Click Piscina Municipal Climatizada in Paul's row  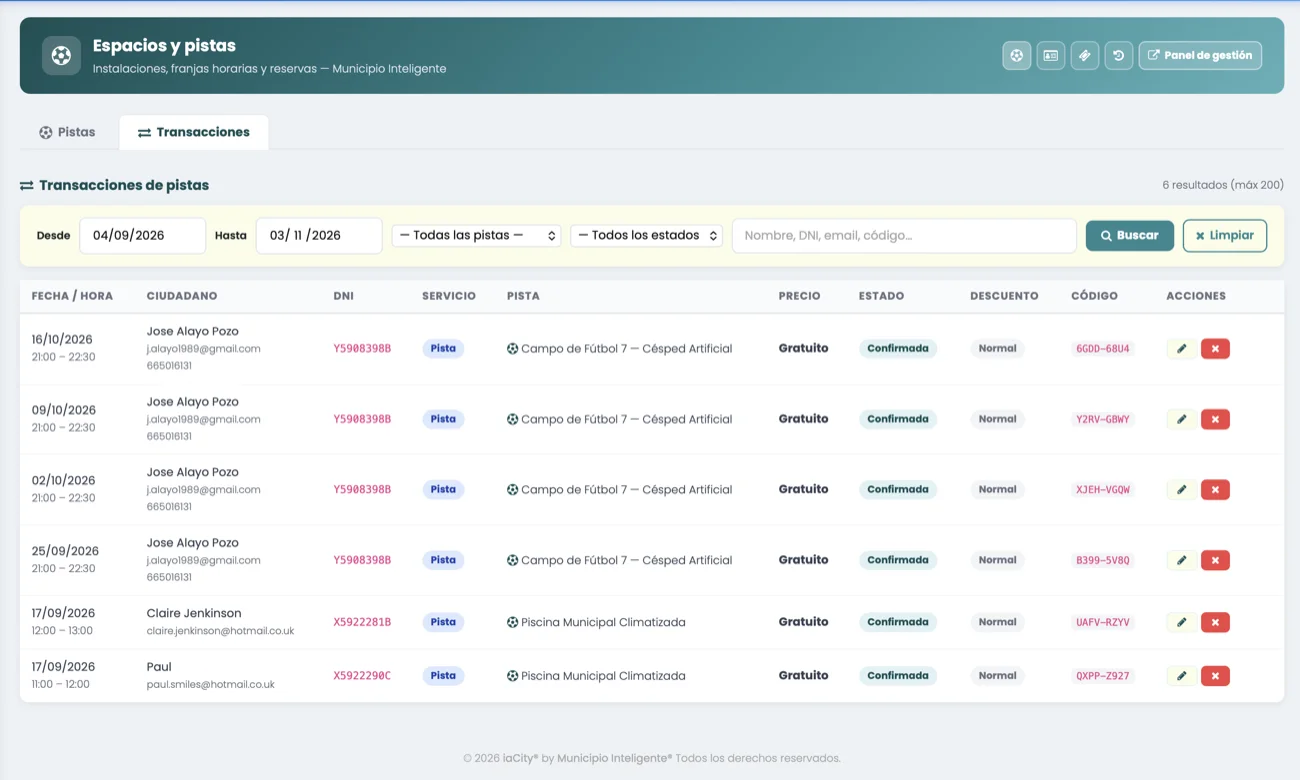point(603,676)
